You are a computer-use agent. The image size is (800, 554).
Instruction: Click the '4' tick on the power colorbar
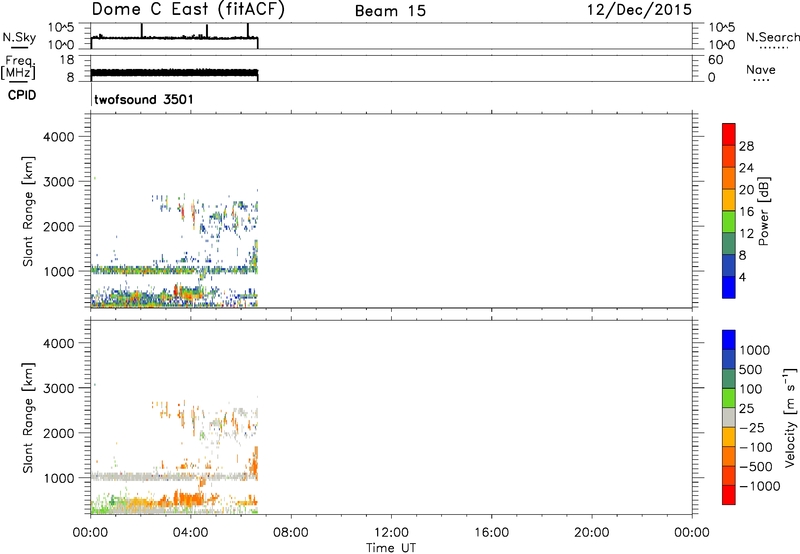pyautogui.click(x=743, y=277)
